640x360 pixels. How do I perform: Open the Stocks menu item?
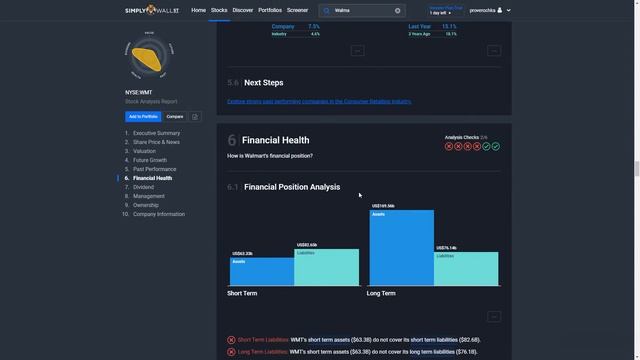tap(219, 10)
